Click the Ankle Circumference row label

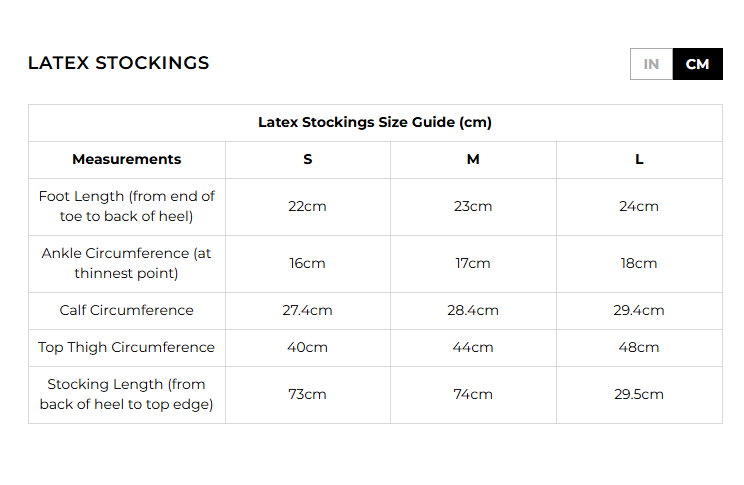coord(127,263)
